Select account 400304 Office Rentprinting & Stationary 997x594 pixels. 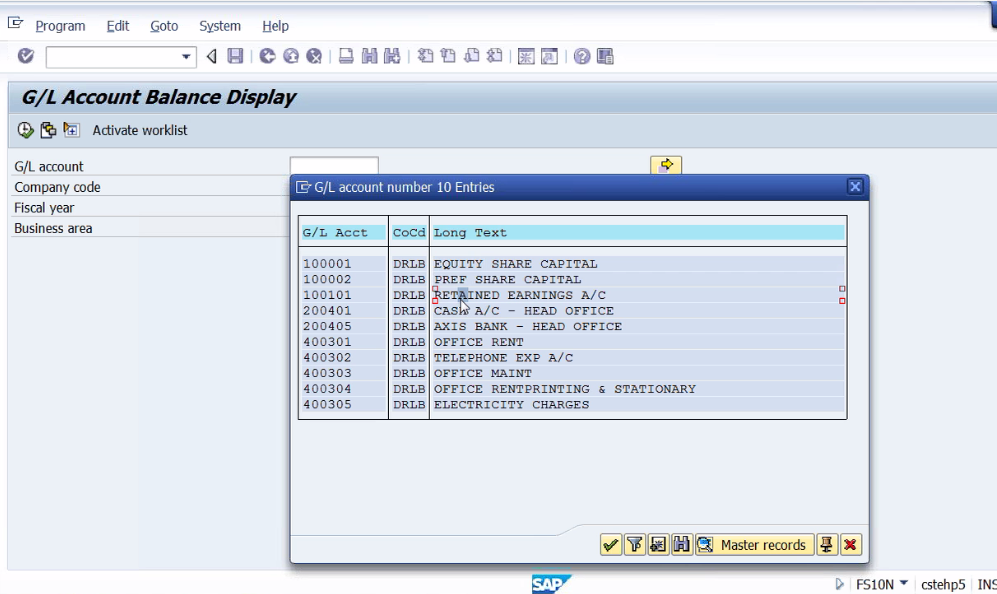coord(572,389)
